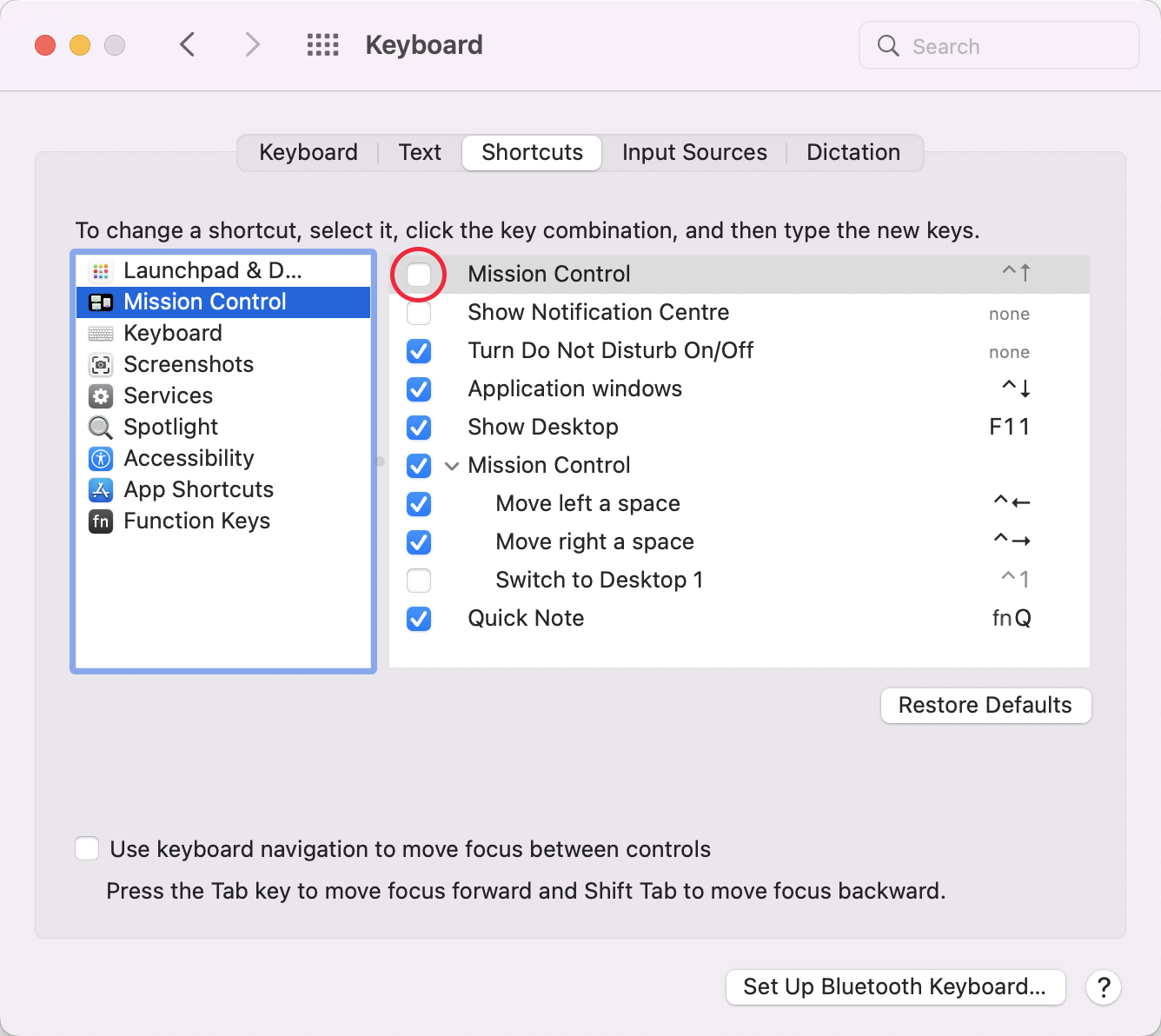
Task: Select the Keyboard category in sidebar list
Action: [173, 334]
